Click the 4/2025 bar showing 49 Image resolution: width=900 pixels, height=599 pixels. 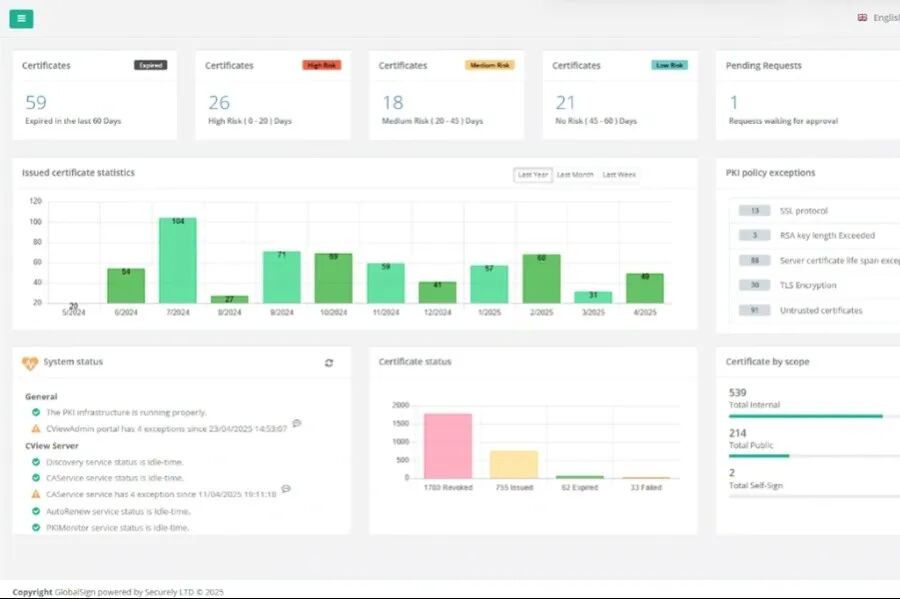pyautogui.click(x=645, y=288)
